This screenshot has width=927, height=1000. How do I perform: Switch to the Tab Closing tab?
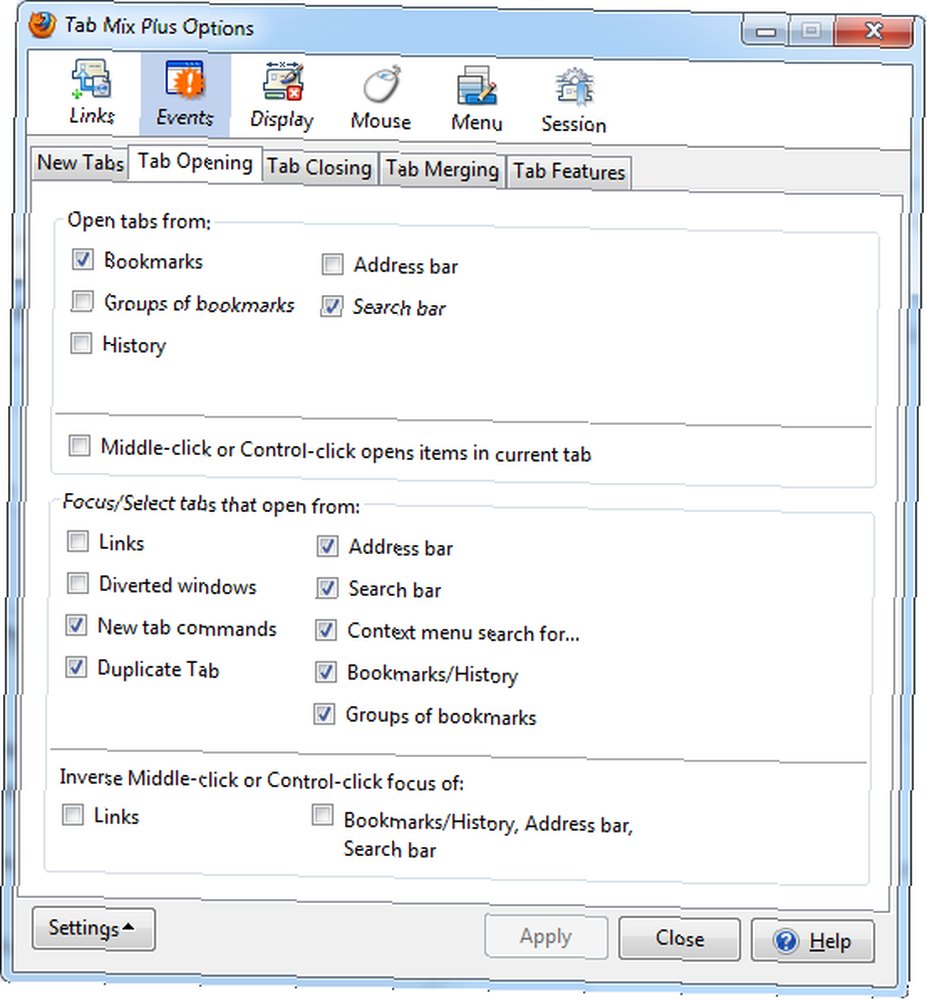click(x=319, y=167)
